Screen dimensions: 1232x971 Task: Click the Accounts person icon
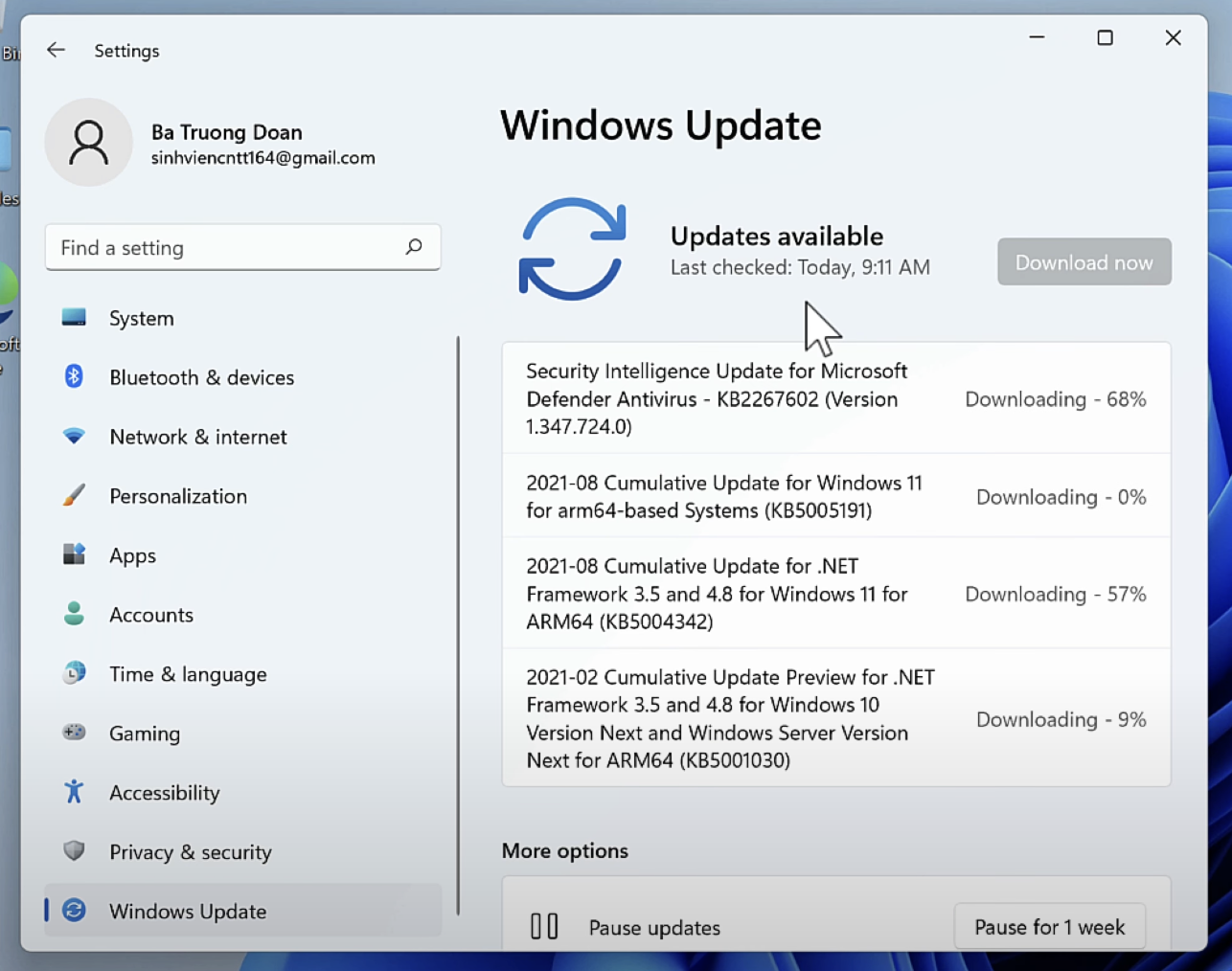[x=74, y=614]
